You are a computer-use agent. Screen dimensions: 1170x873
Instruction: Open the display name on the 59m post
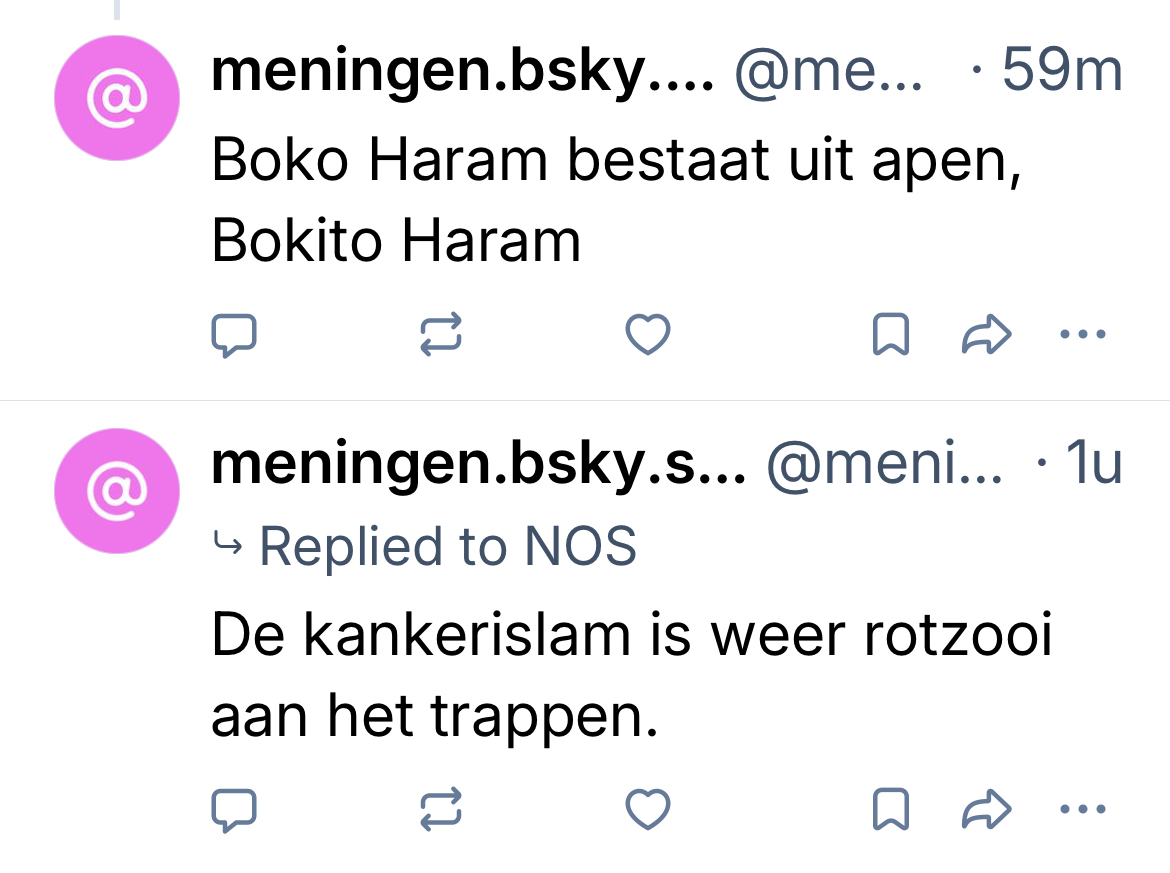tap(462, 72)
